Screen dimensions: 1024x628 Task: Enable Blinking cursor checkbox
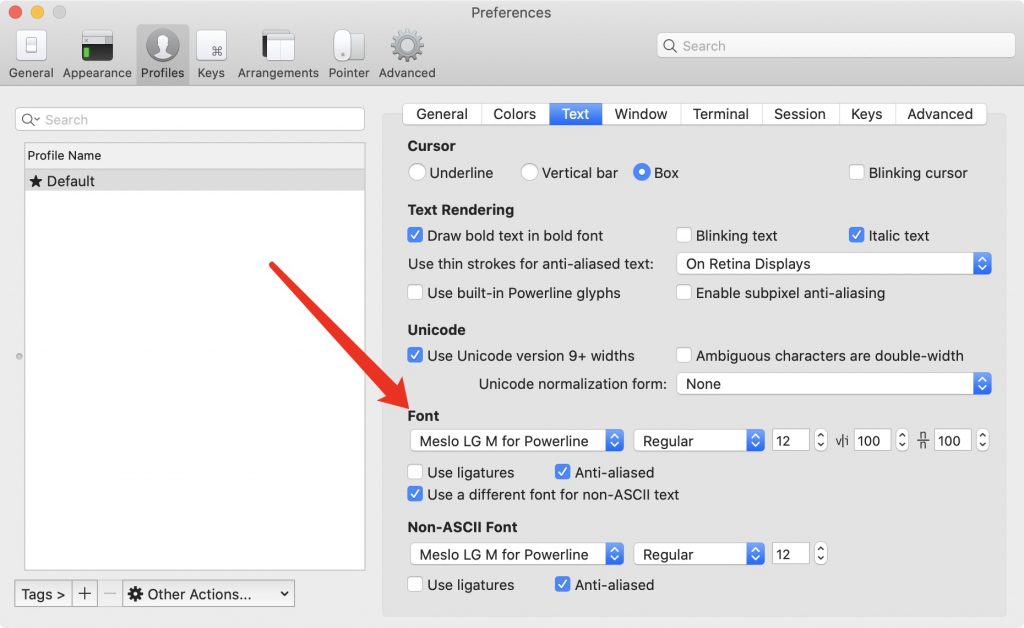coord(856,172)
